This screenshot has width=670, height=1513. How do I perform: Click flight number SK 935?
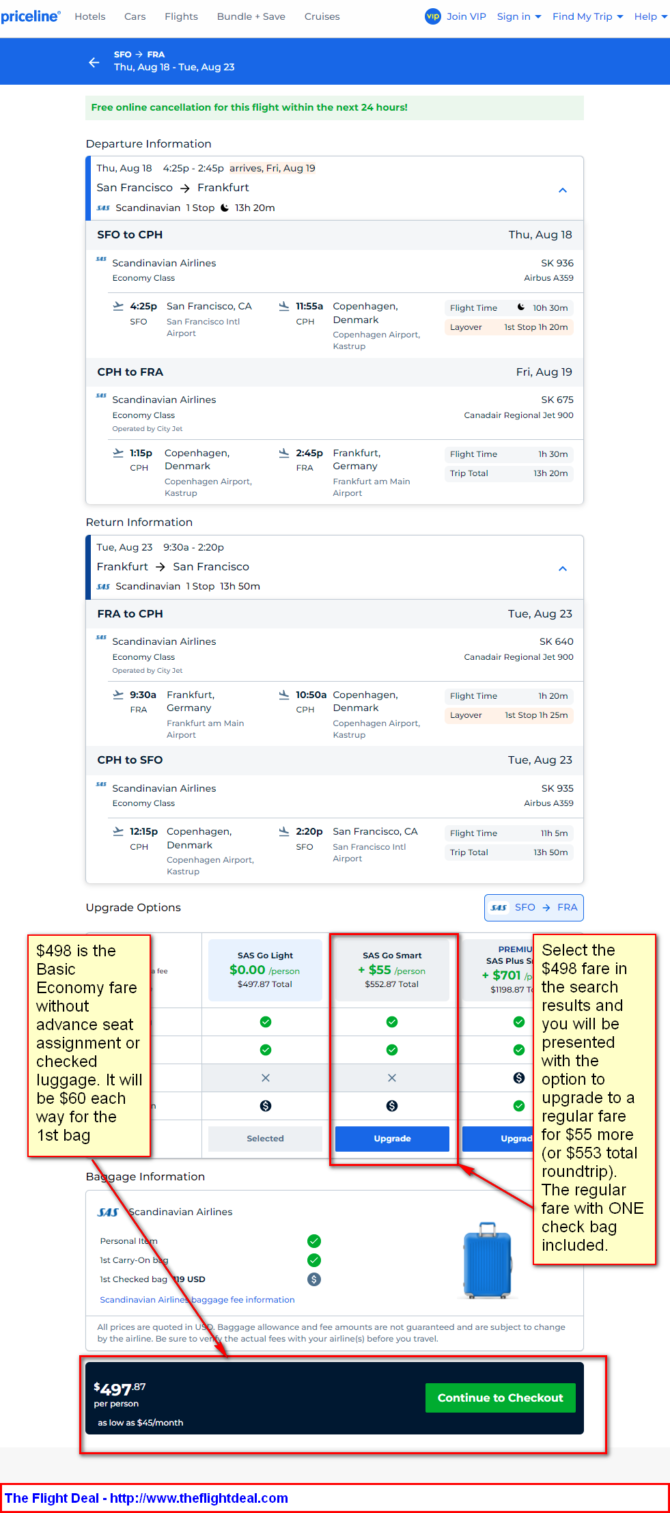pyautogui.click(x=557, y=788)
